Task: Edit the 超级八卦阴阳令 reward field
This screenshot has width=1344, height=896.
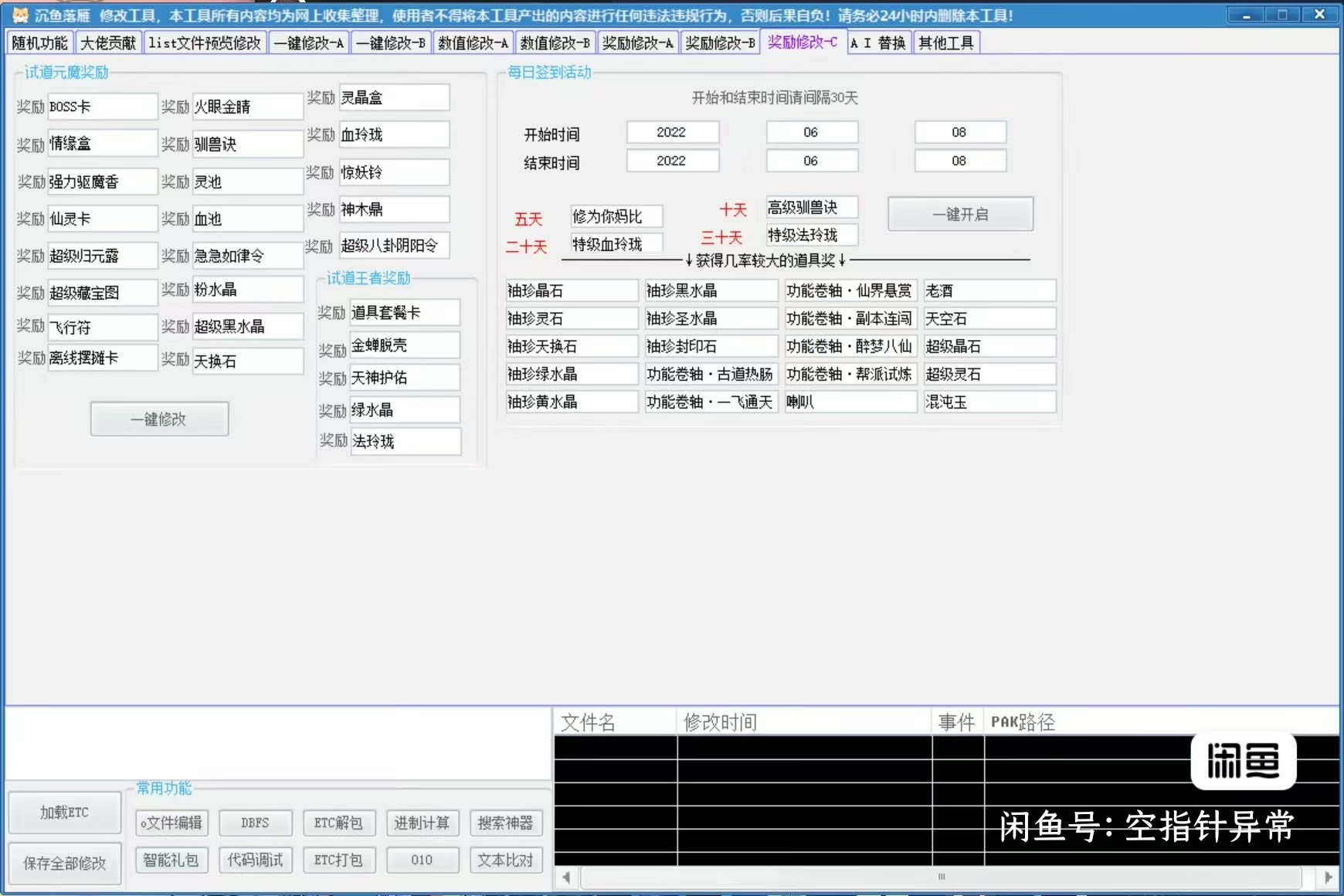Action: pyautogui.click(x=394, y=246)
